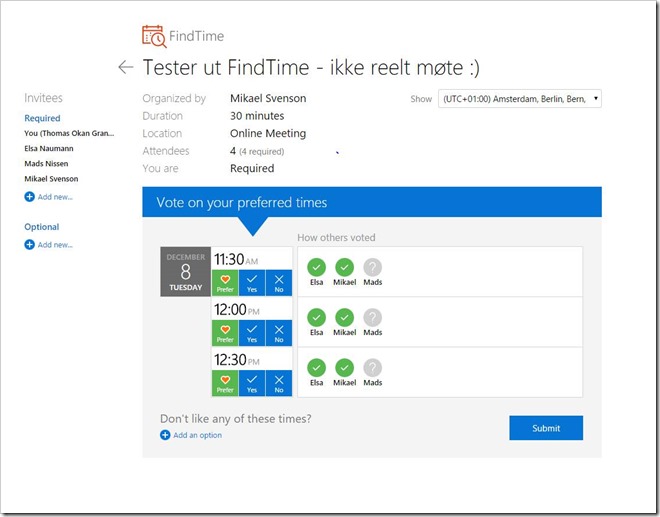Click the Online Meeting location value
This screenshot has width=660, height=517.
pos(268,133)
